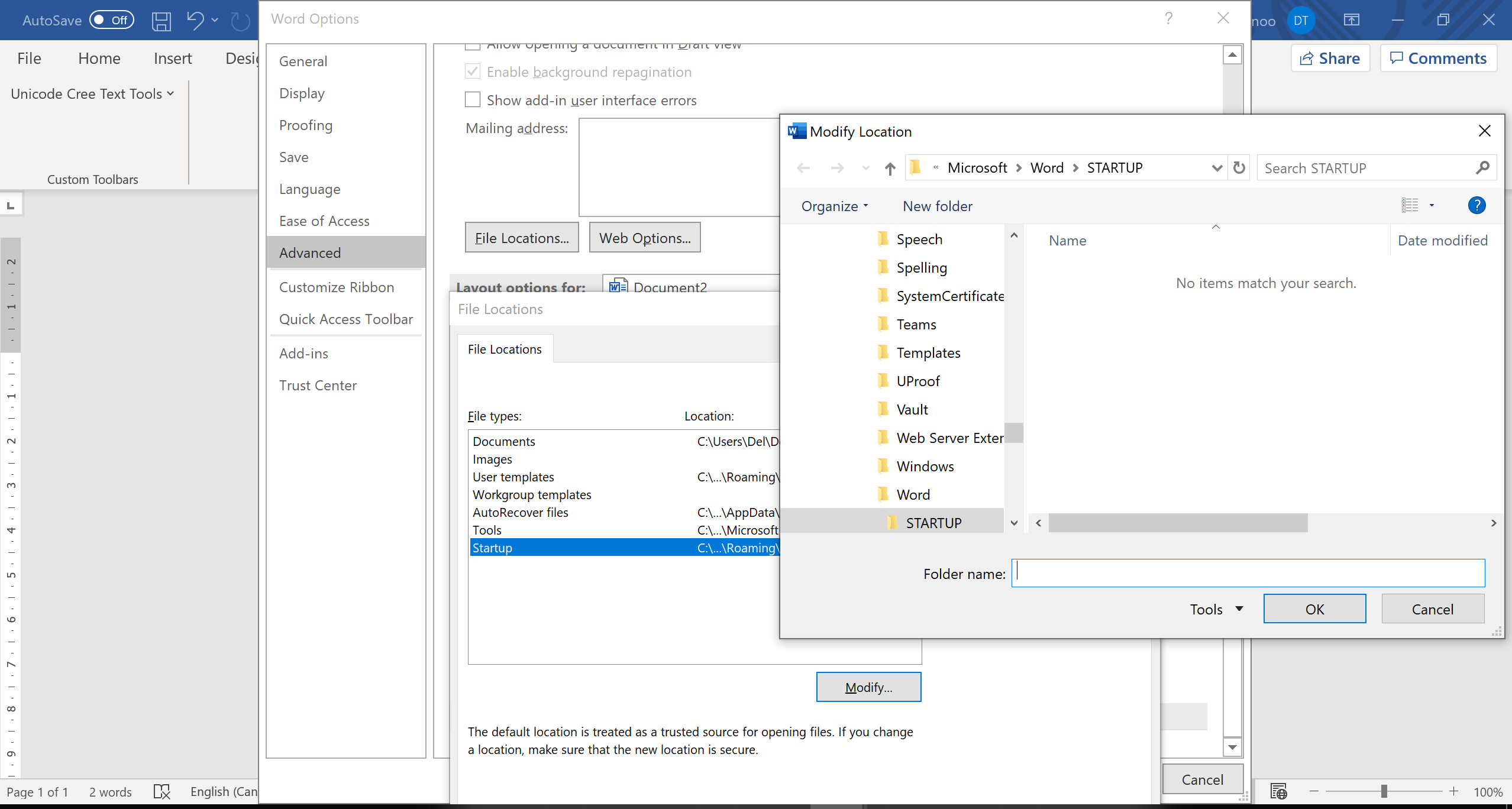
Task: Click the zoom in plus icon
Action: [1453, 791]
